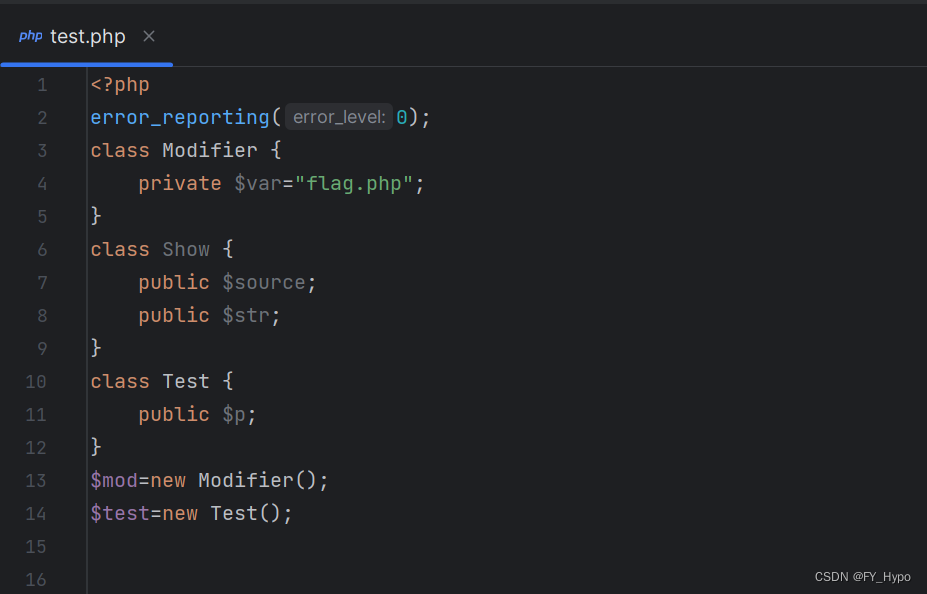Close the test.php tab
Image resolution: width=927 pixels, height=594 pixels.
149,37
